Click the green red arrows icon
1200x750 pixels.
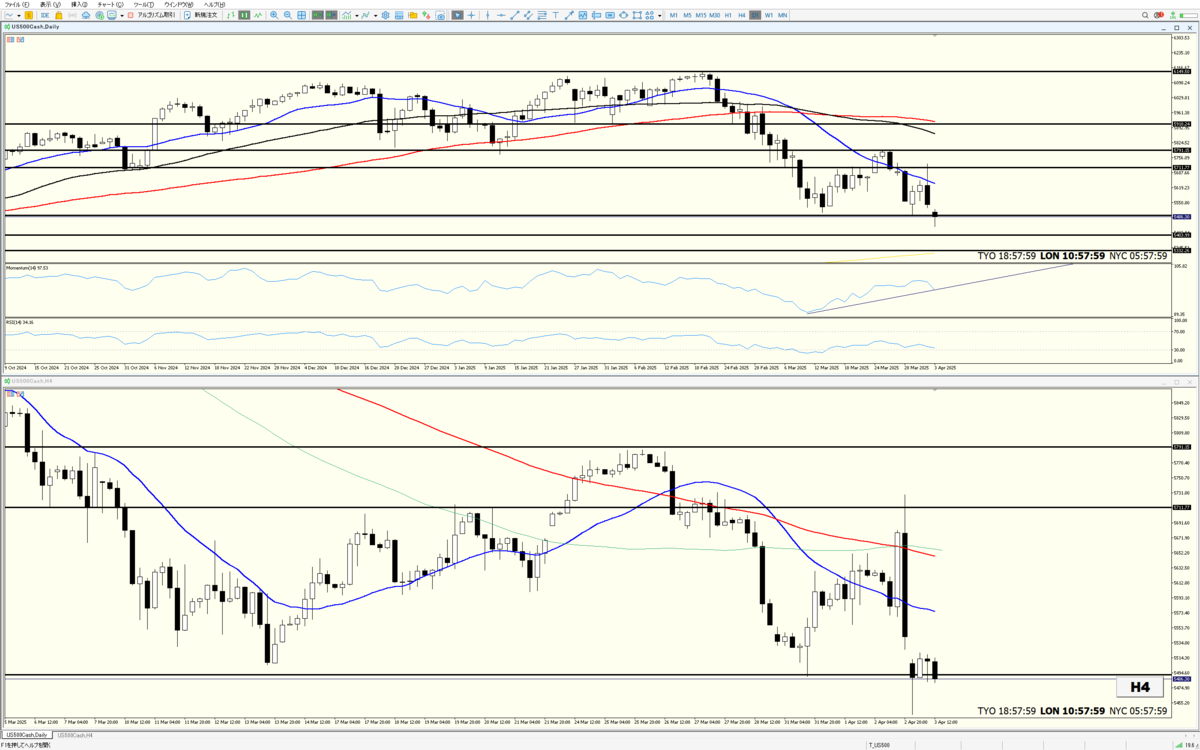426,15
